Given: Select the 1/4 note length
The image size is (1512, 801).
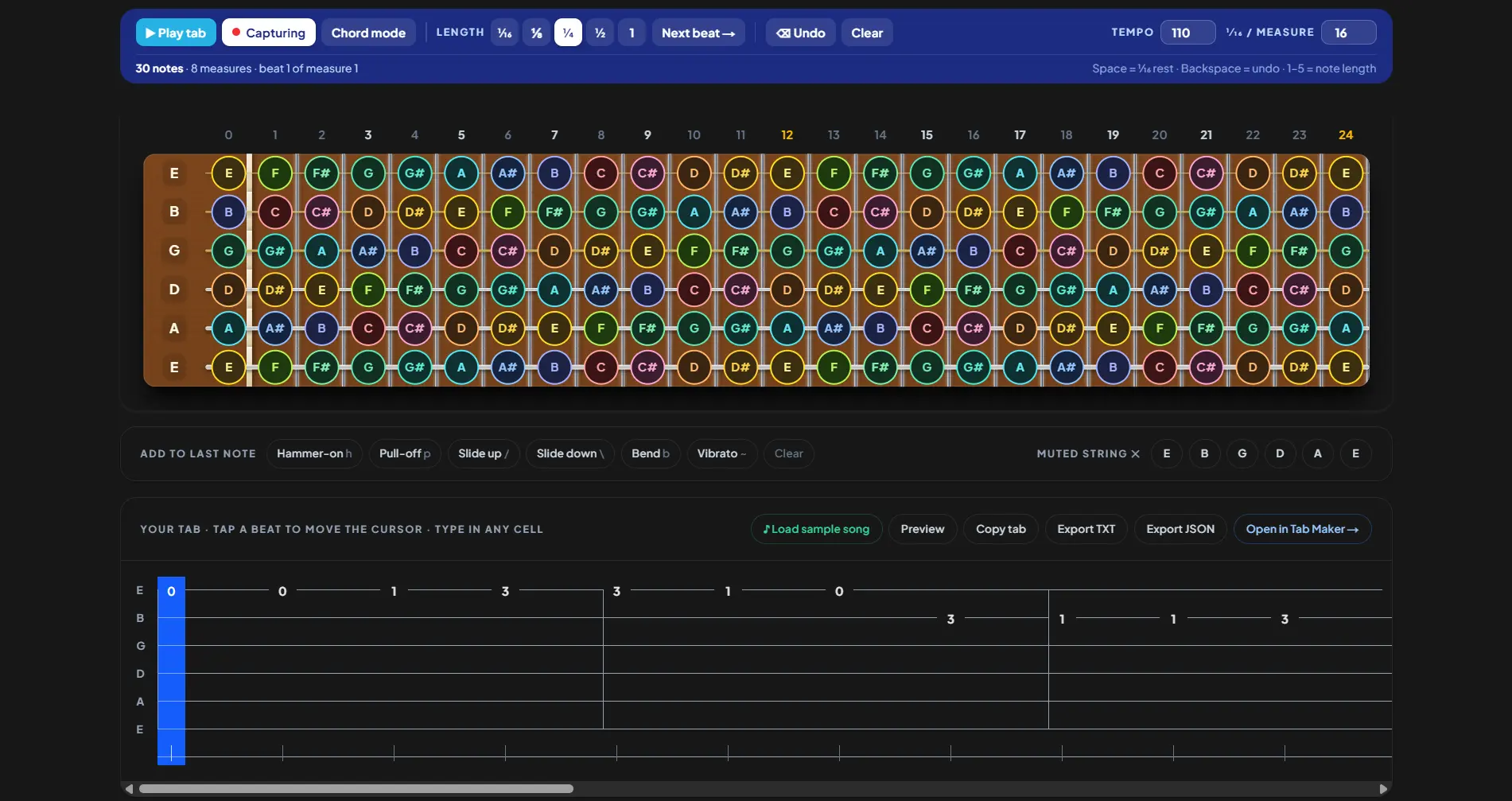Looking at the screenshot, I should tap(568, 33).
